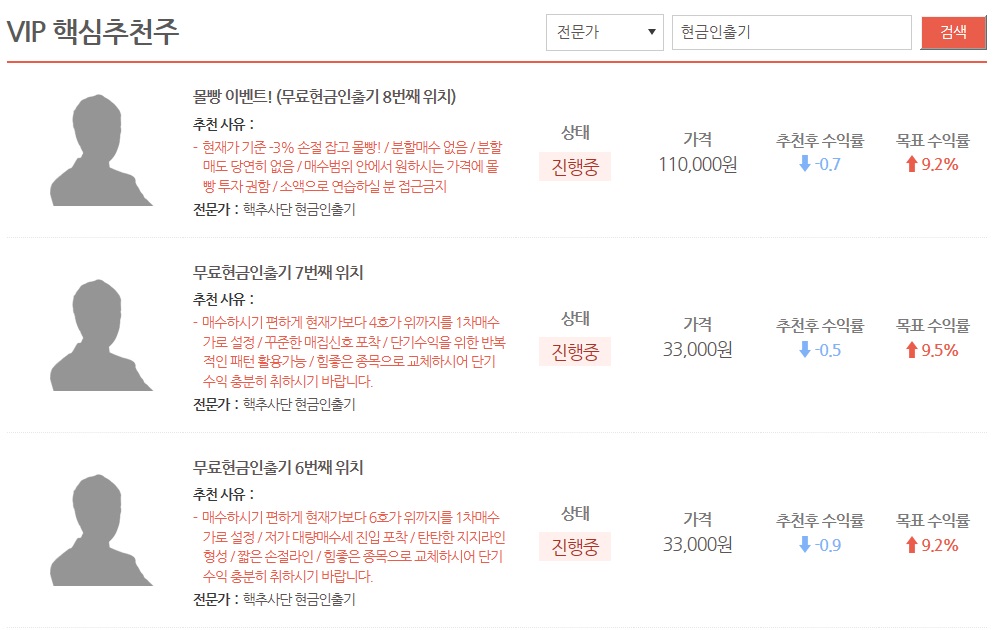
Task: Click the red 검색 button
Action: coord(953,32)
